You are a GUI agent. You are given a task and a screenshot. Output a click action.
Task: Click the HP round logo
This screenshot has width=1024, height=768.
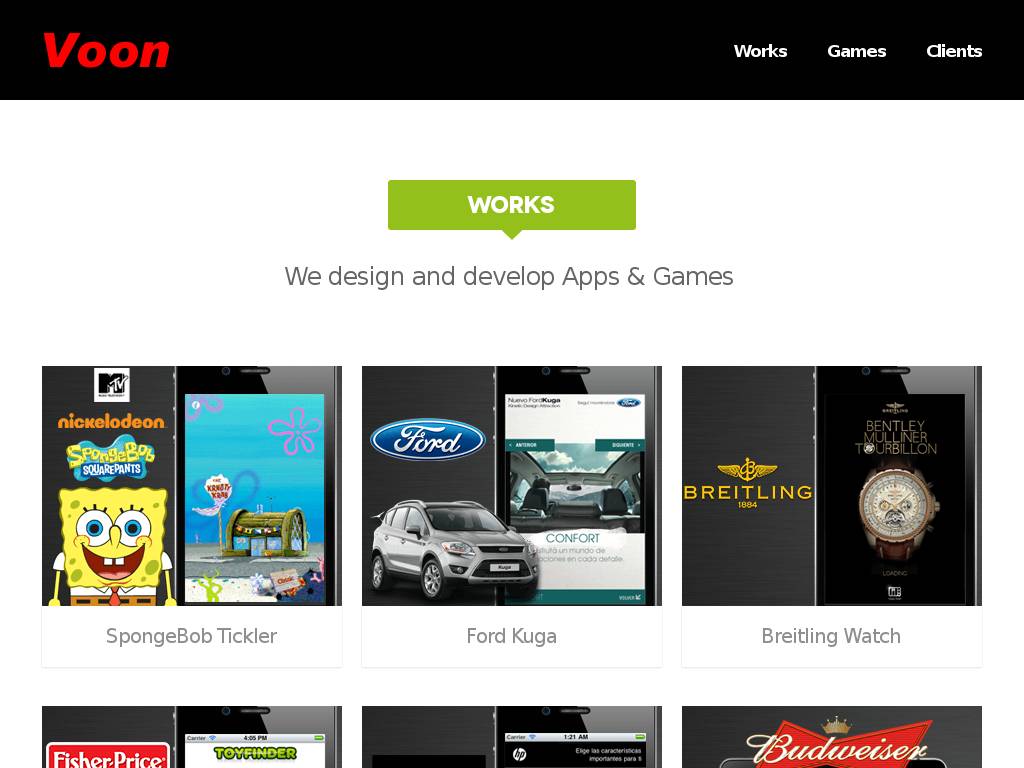point(520,755)
